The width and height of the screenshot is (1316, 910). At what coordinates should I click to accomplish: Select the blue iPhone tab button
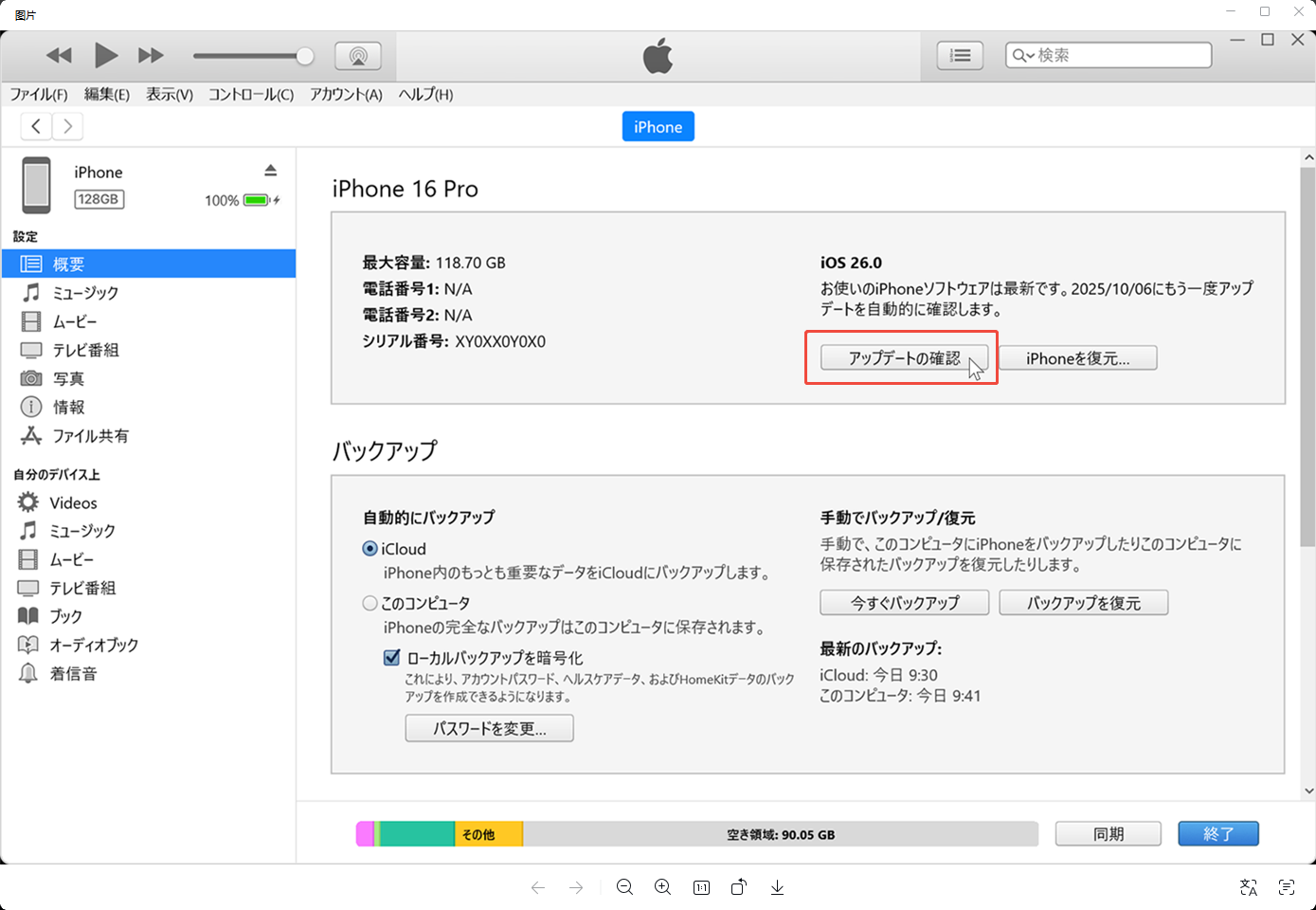(x=658, y=127)
